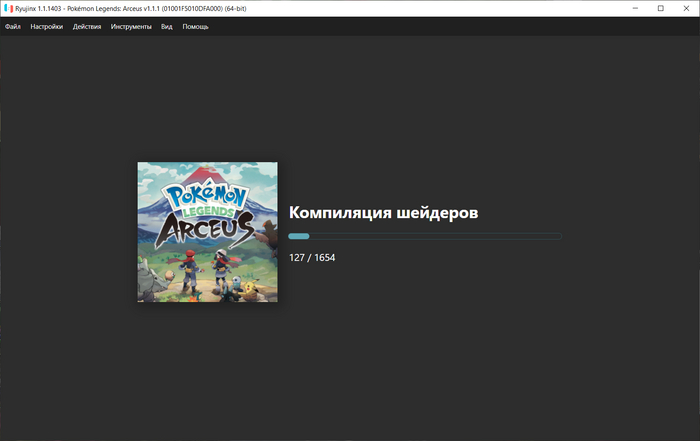The image size is (700, 441).
Task: Open the Помощь menu
Action: [195, 27]
